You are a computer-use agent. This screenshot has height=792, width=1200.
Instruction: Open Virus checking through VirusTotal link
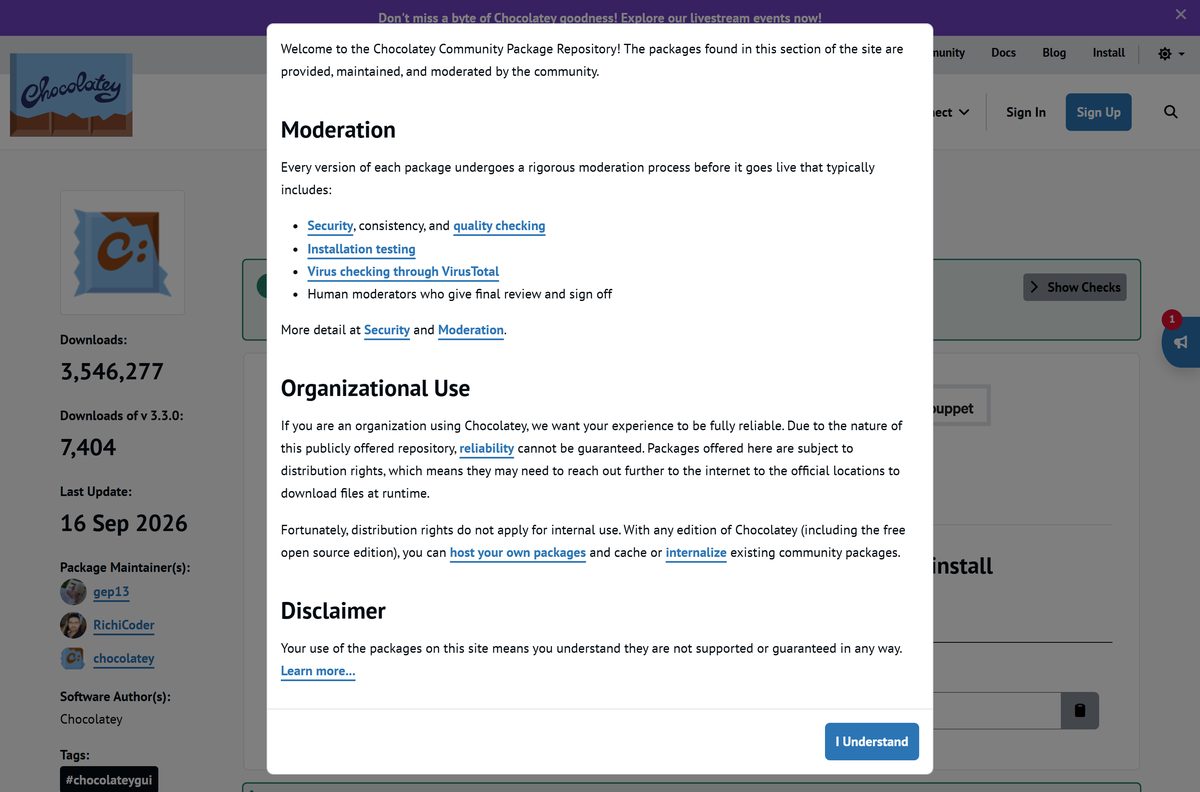click(x=403, y=271)
